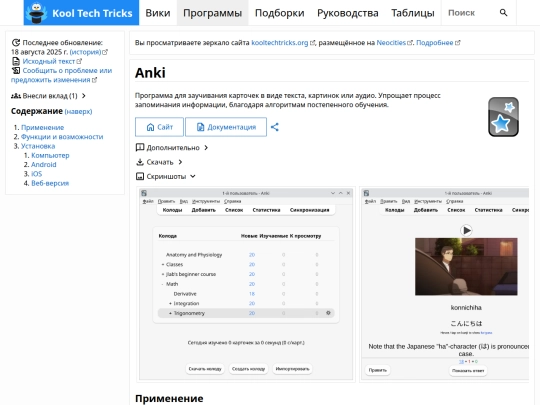This screenshot has width=540, height=405.
Task: Jump to Установка in the contents
Action: click(38, 146)
